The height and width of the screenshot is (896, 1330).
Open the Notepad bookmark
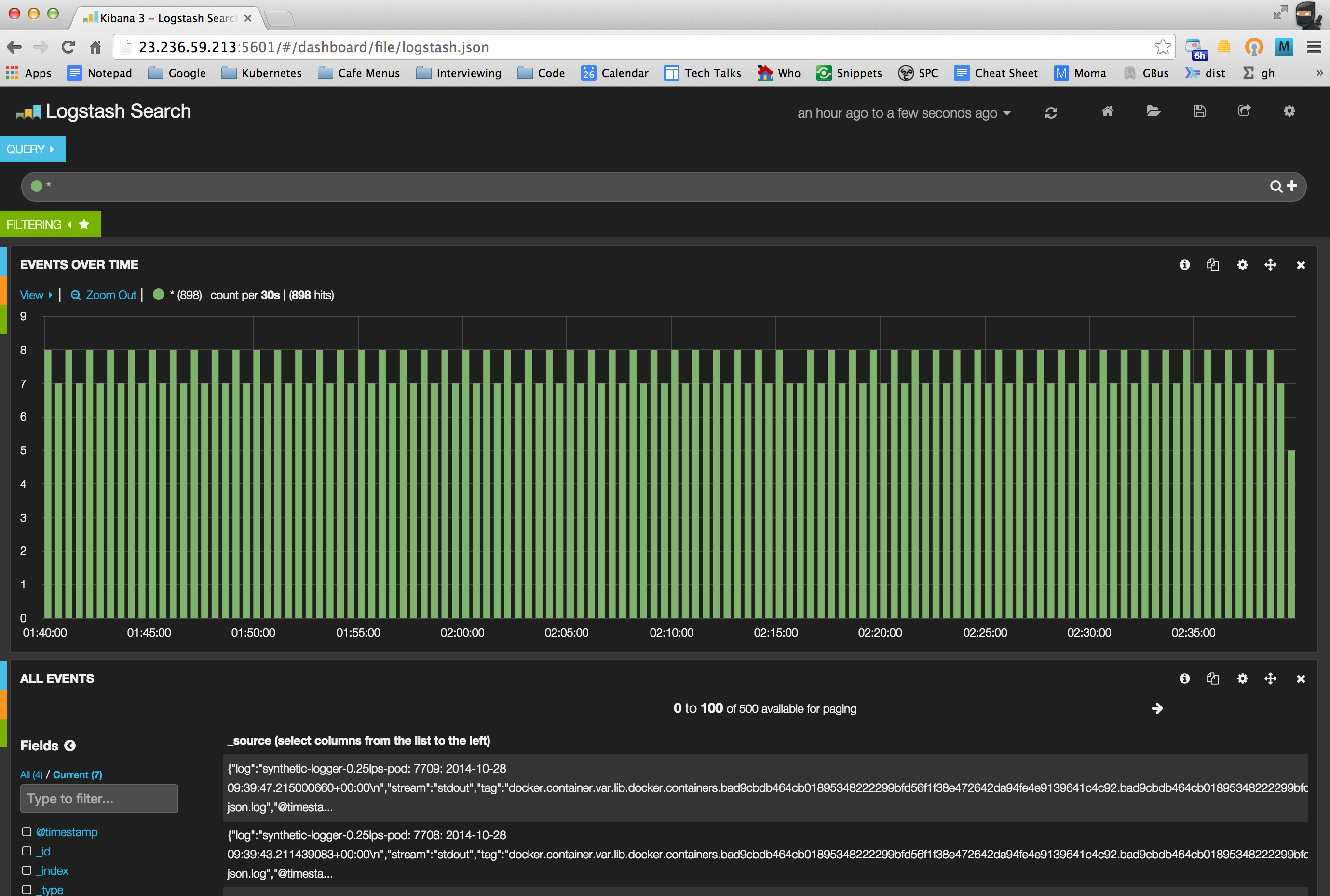coord(99,73)
